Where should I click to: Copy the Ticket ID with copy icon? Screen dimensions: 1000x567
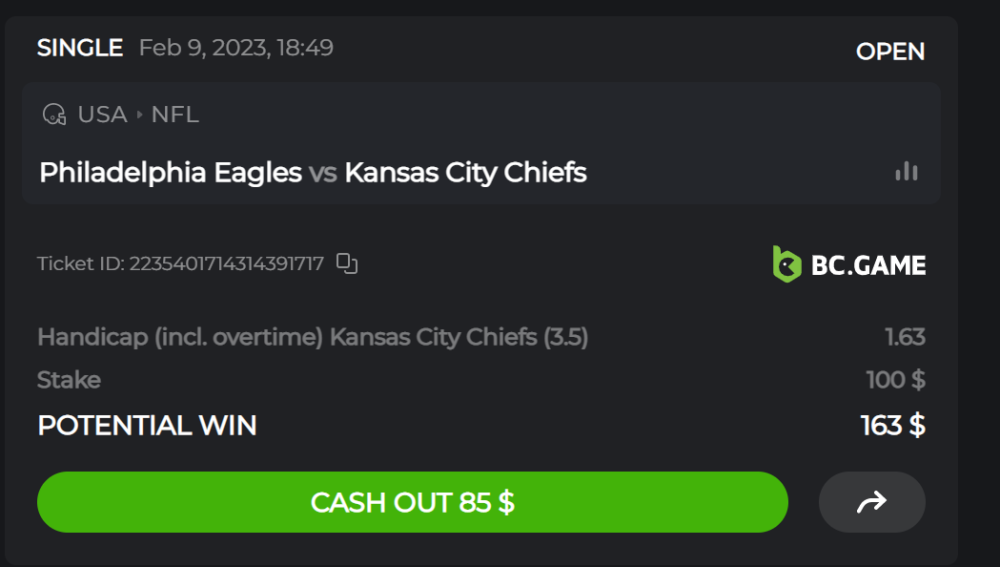point(347,263)
